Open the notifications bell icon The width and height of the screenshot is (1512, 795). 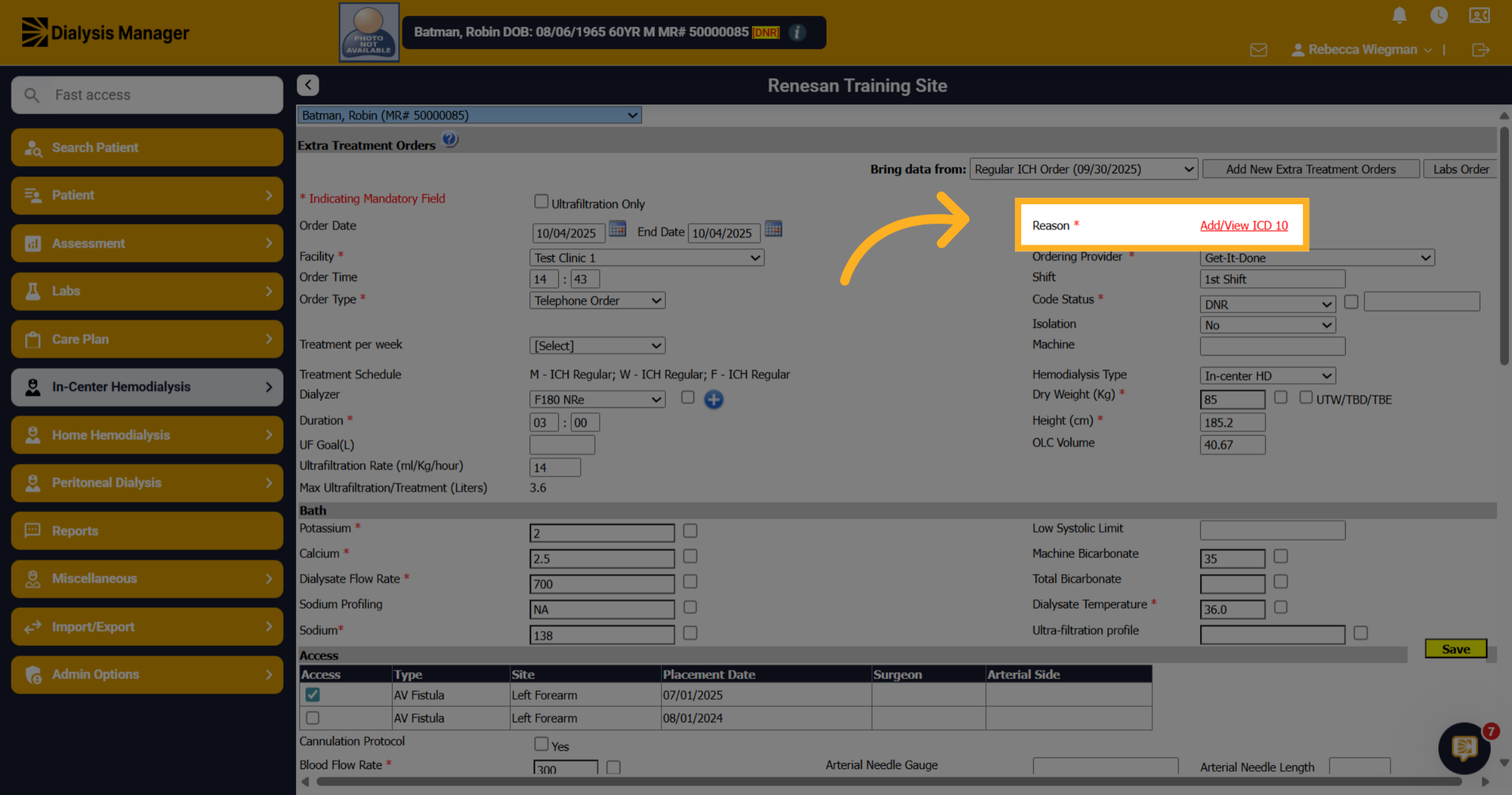pos(1399,15)
